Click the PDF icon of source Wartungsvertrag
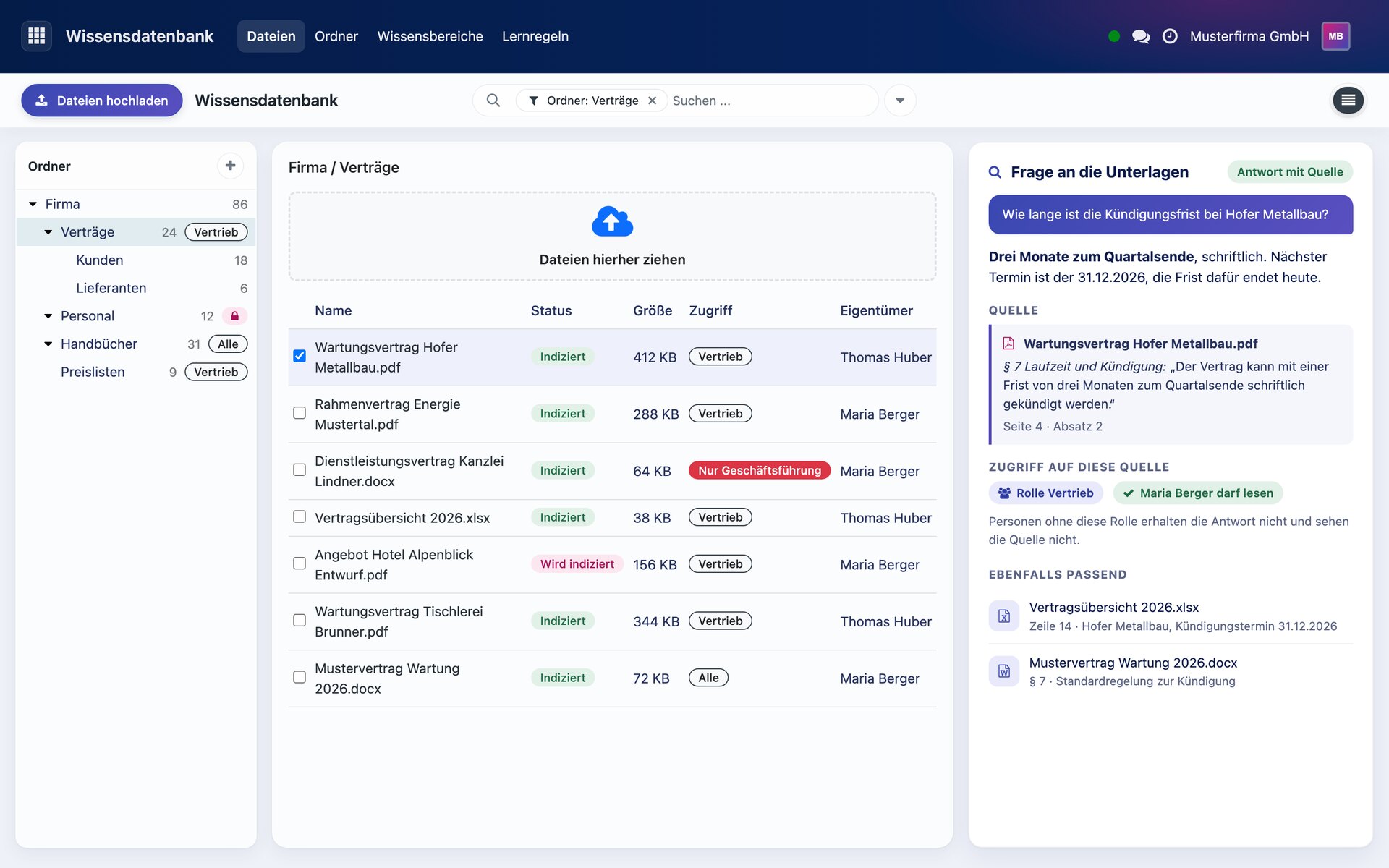The width and height of the screenshot is (1389, 868). (x=1008, y=344)
